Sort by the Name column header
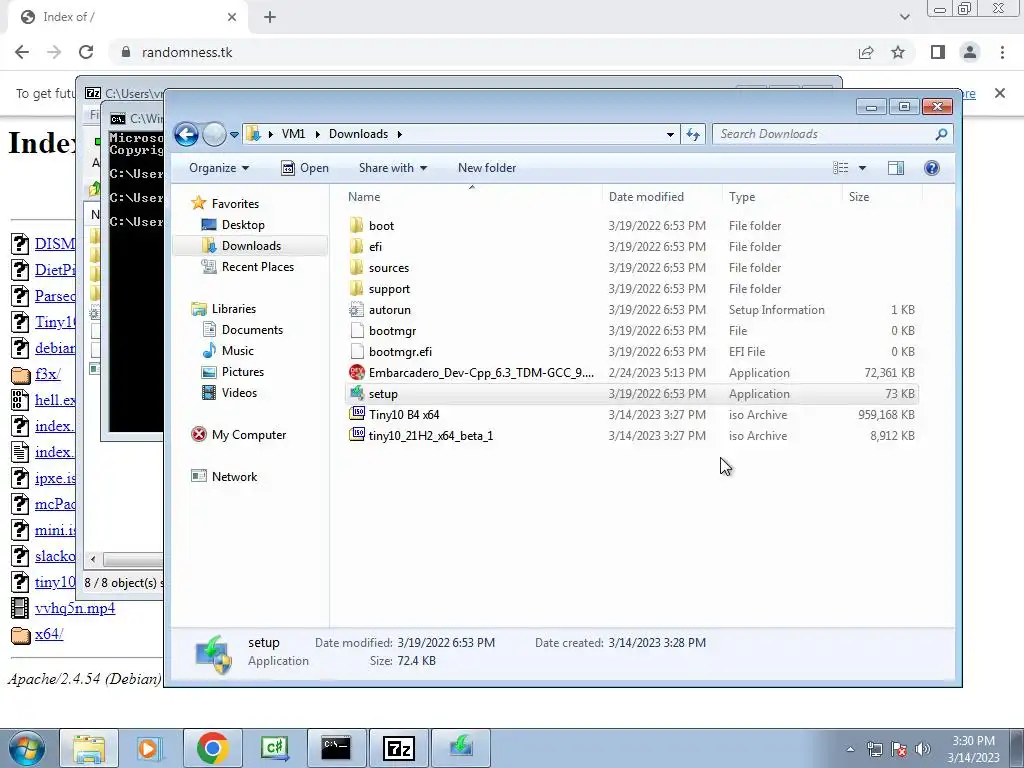This screenshot has height=768, width=1024. pyautogui.click(x=472, y=197)
